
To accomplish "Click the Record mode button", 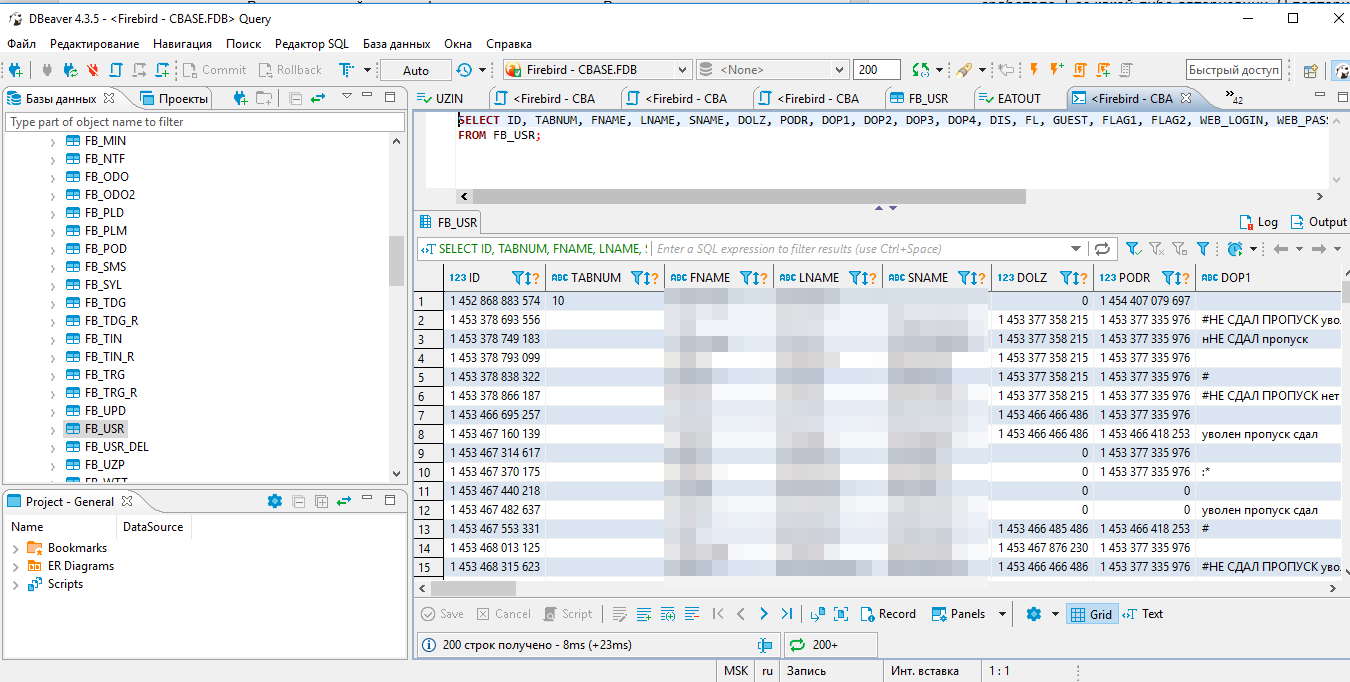I will 887,614.
